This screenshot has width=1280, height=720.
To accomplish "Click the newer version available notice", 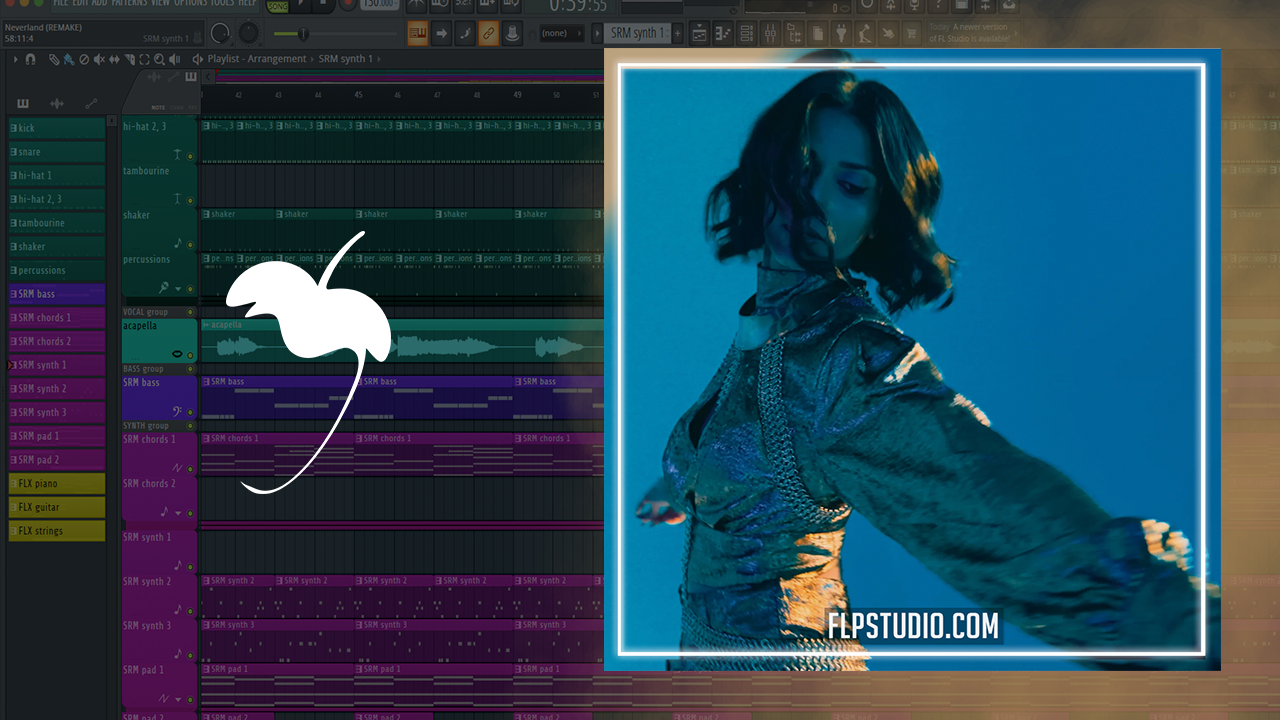I will (974, 33).
